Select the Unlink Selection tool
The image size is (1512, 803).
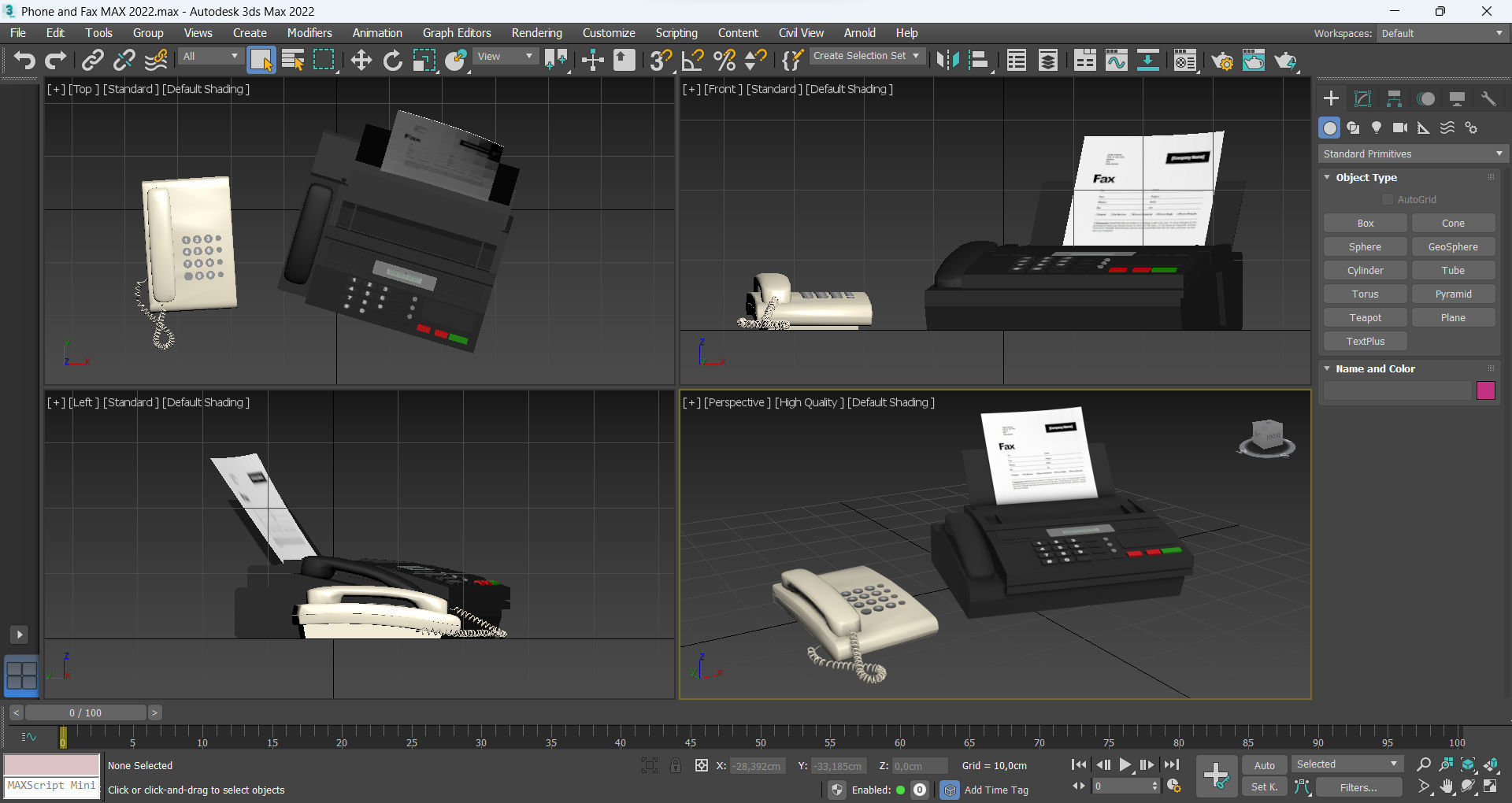(124, 60)
